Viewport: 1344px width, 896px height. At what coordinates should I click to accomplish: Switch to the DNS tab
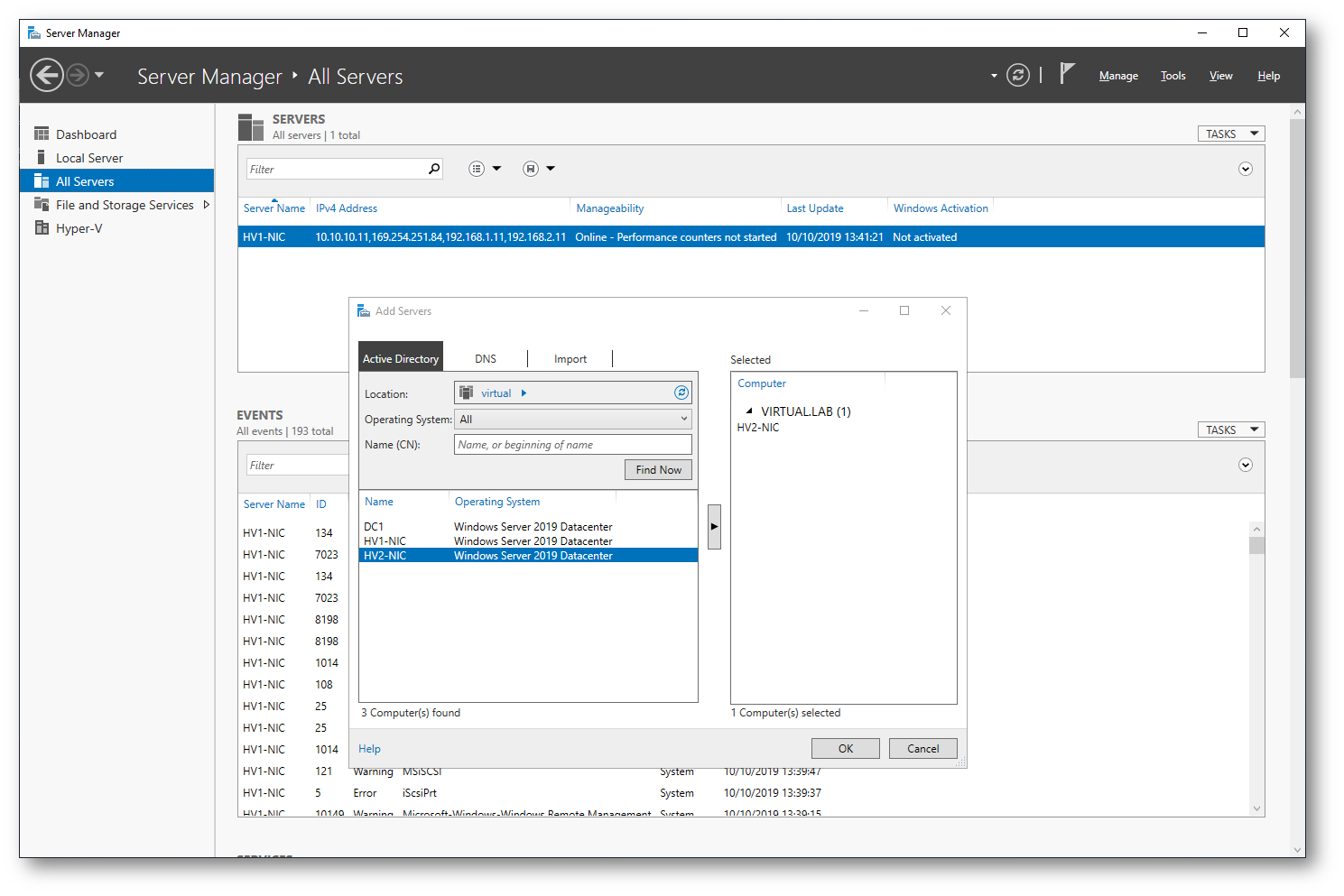click(x=486, y=359)
